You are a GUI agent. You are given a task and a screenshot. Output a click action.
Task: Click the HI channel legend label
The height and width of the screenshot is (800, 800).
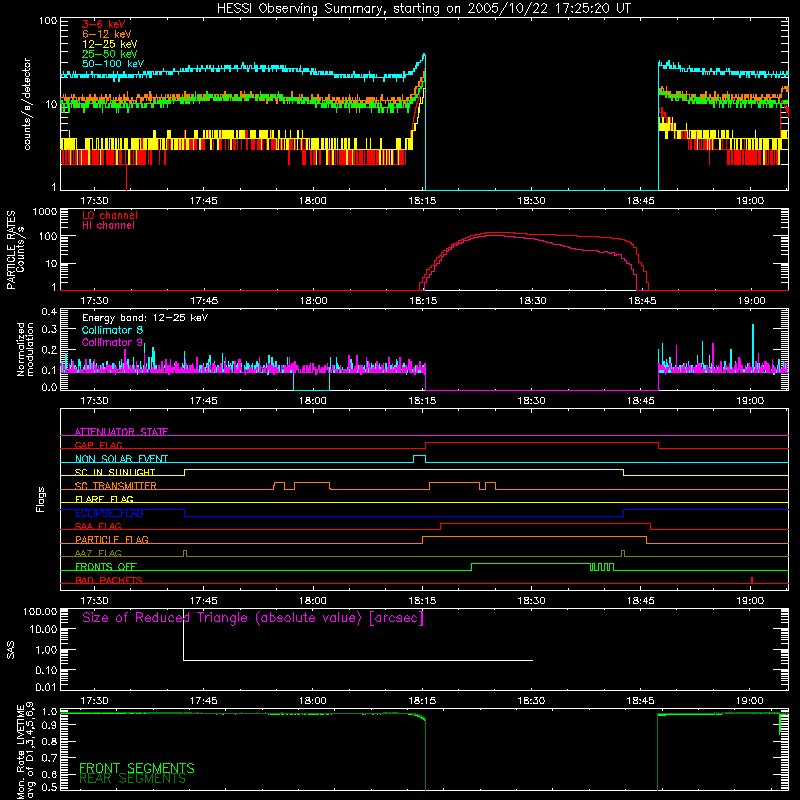click(x=108, y=226)
